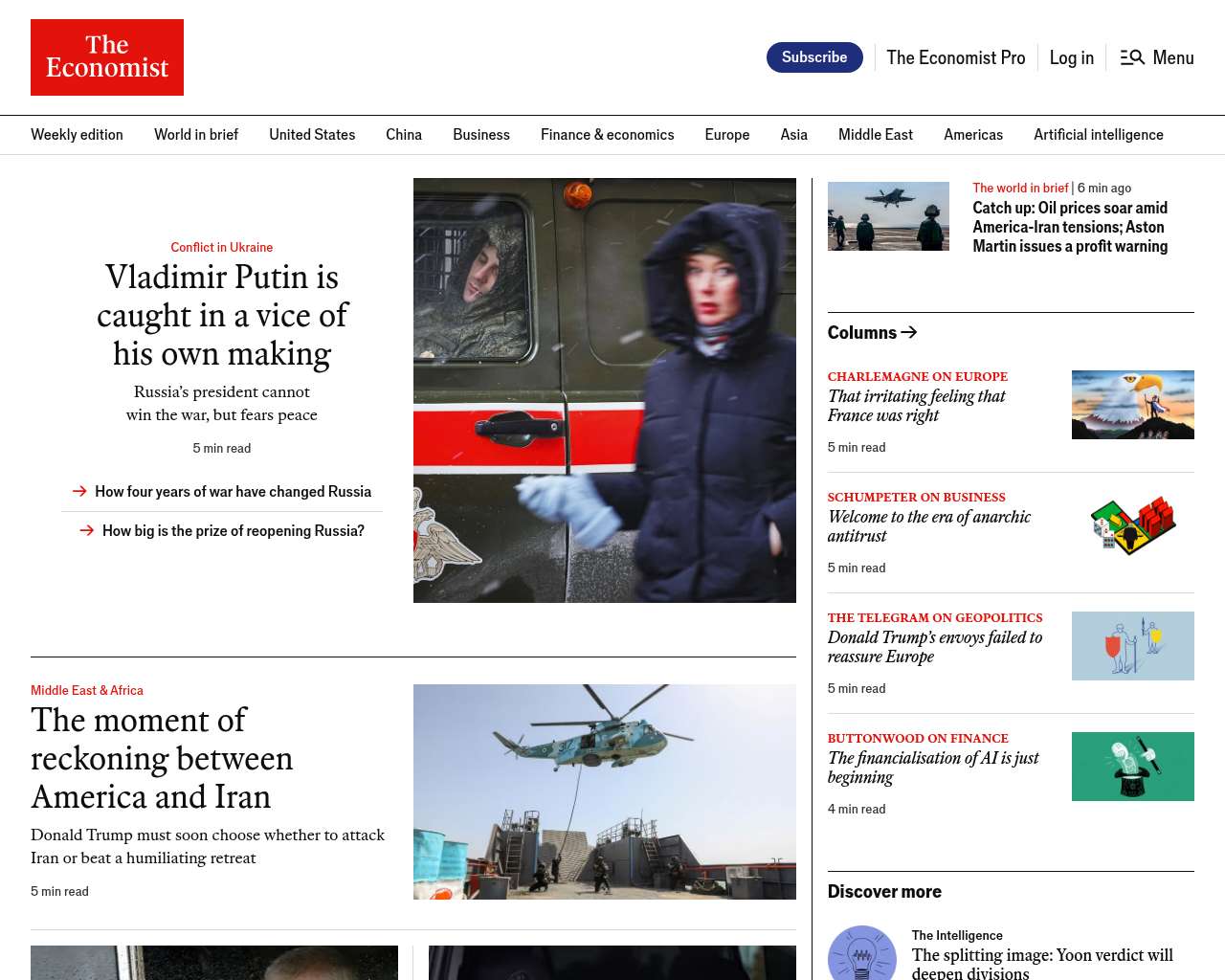This screenshot has width=1225, height=980.
Task: Click the Log in link
Action: pos(1072,57)
